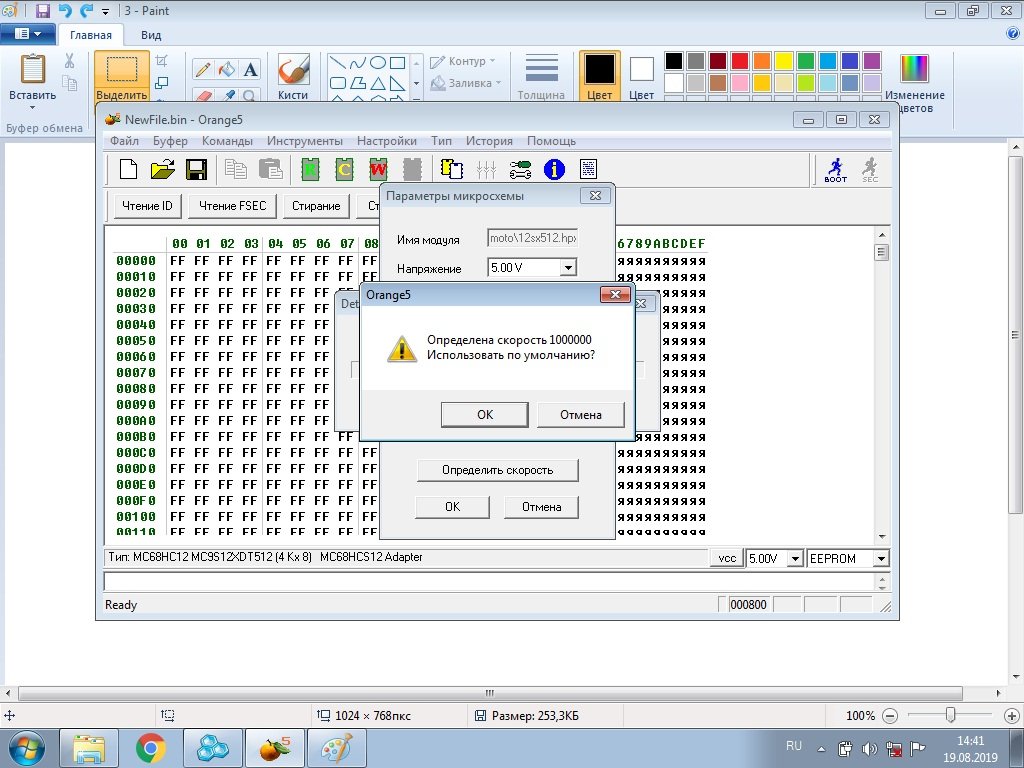Click the yellow clipboard icon in Orange5 toolbar
This screenshot has width=1024, height=768.
(x=452, y=169)
